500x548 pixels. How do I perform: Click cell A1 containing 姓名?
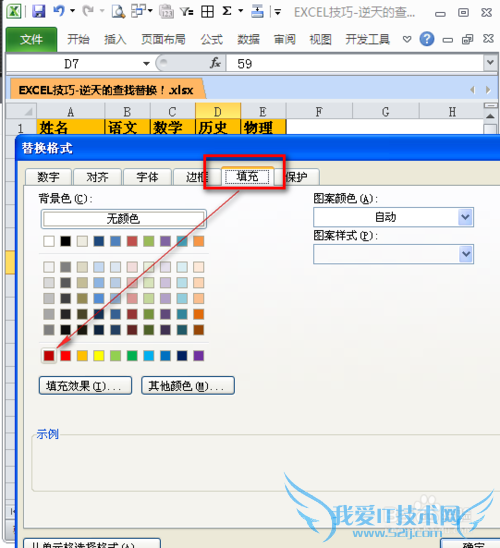(70, 127)
